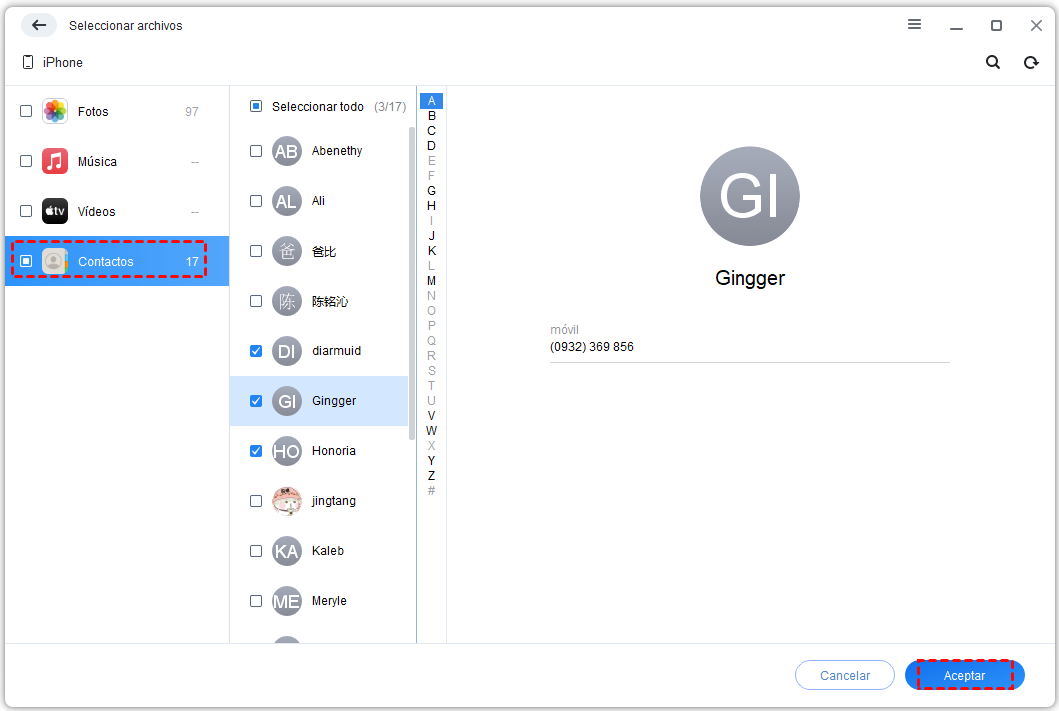The image size is (1059, 711).
Task: Click the contact list scrollbar
Action: point(411,280)
